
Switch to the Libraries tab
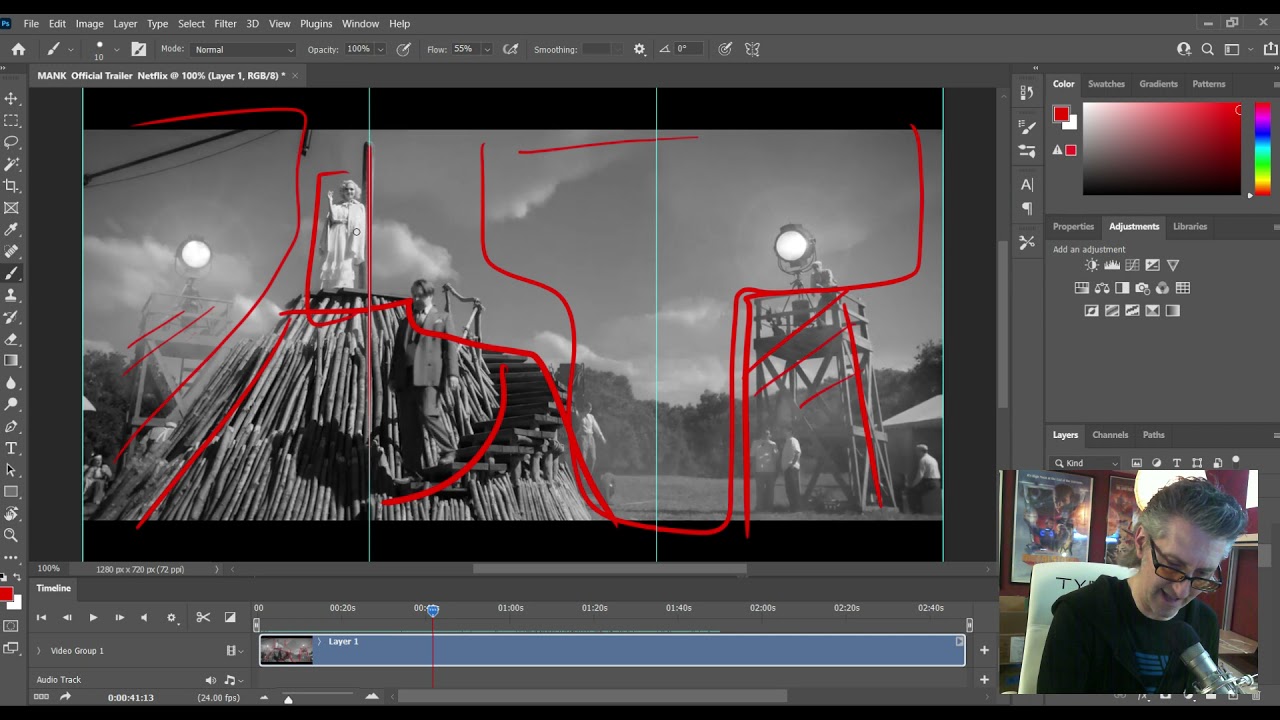[1190, 226]
